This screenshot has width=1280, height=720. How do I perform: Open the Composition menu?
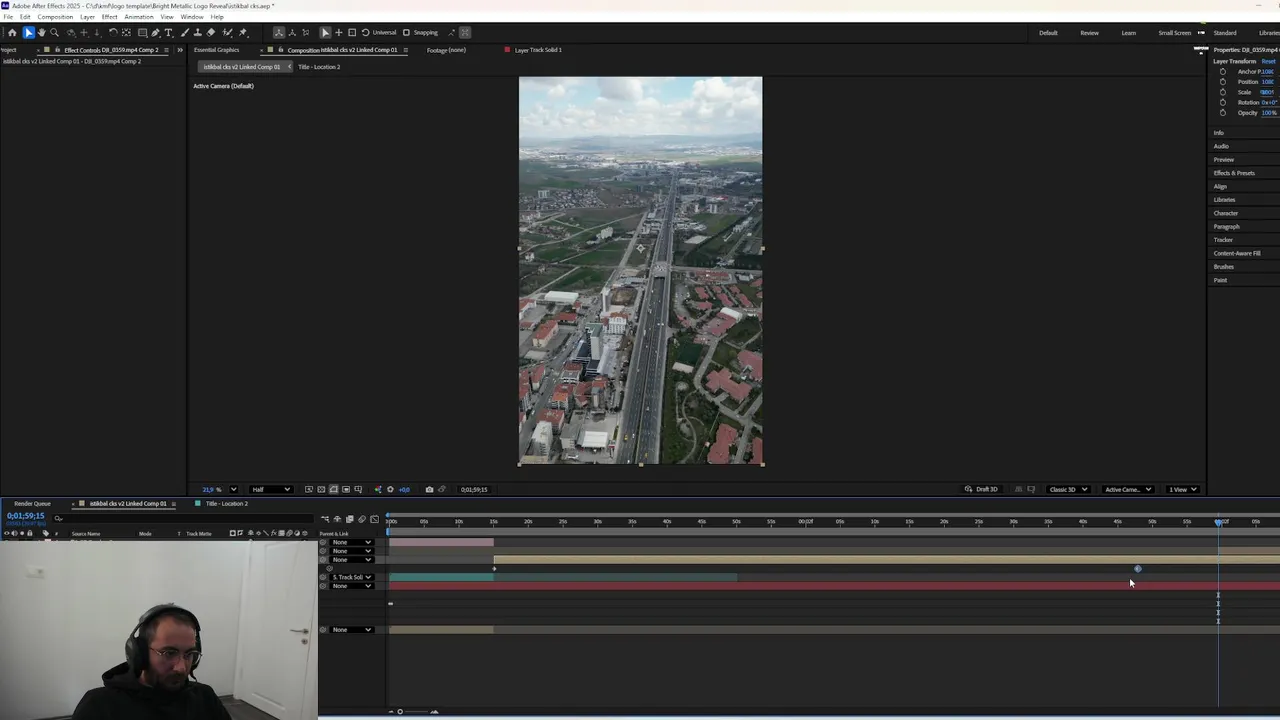[x=55, y=17]
